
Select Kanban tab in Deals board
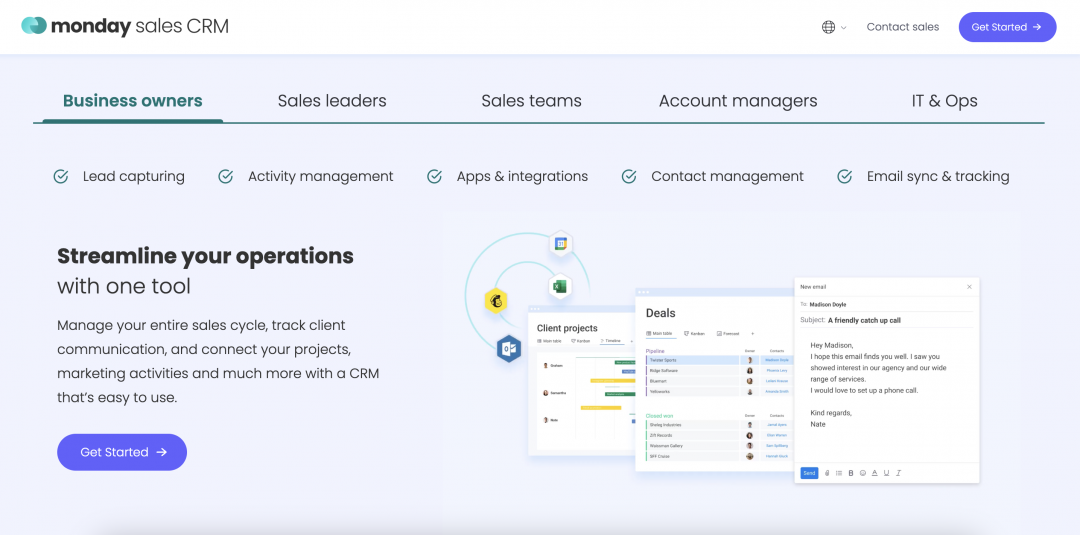(694, 333)
